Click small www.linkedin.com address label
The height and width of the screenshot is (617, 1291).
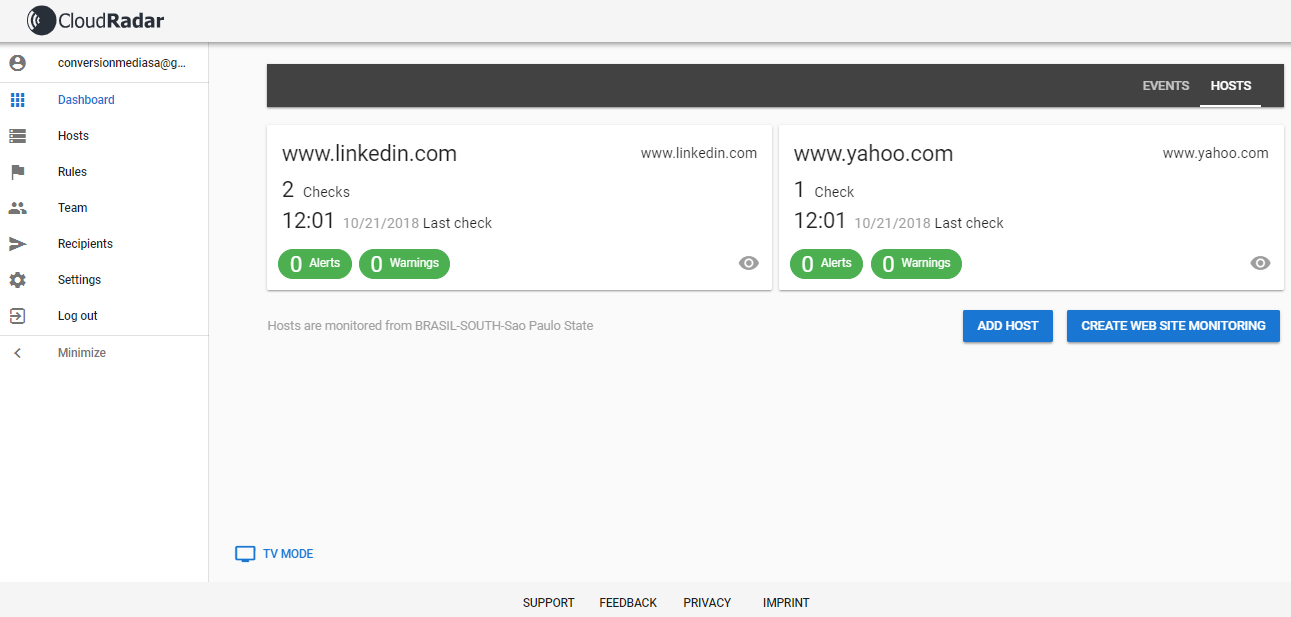699,153
